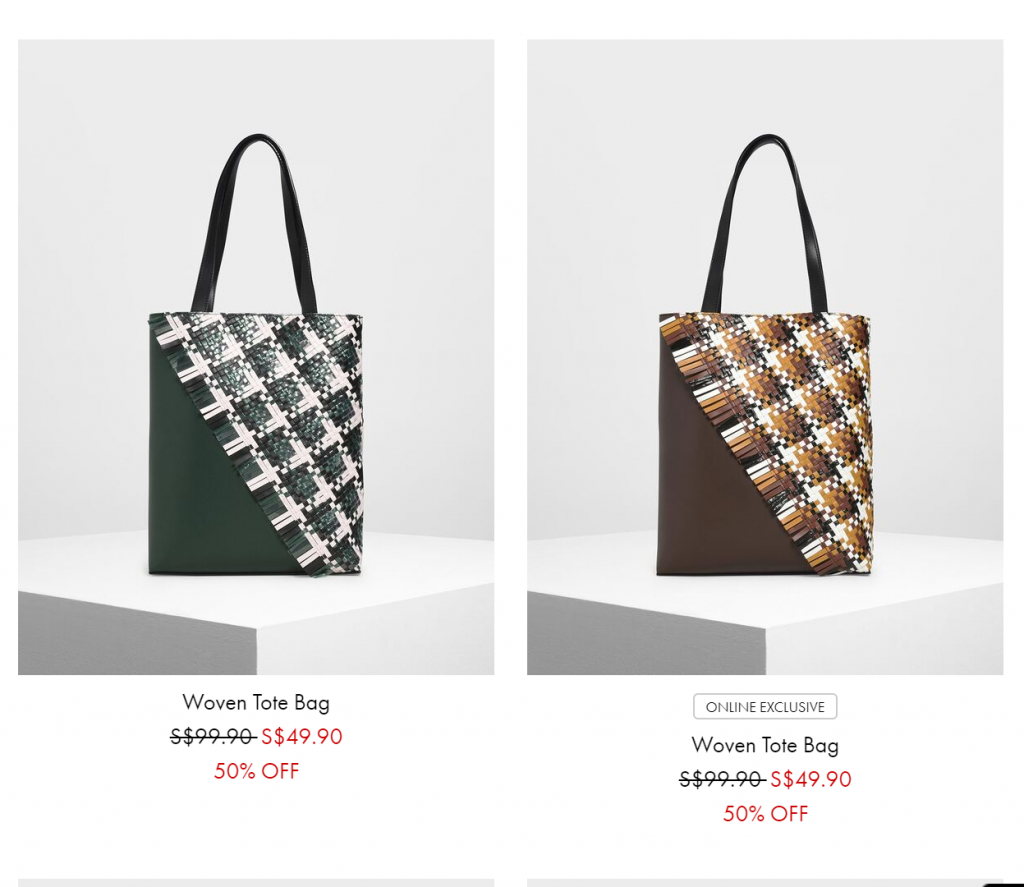Image resolution: width=1024 pixels, height=887 pixels.
Task: Click the black handle of the brown tote
Action: pyautogui.click(x=764, y=223)
